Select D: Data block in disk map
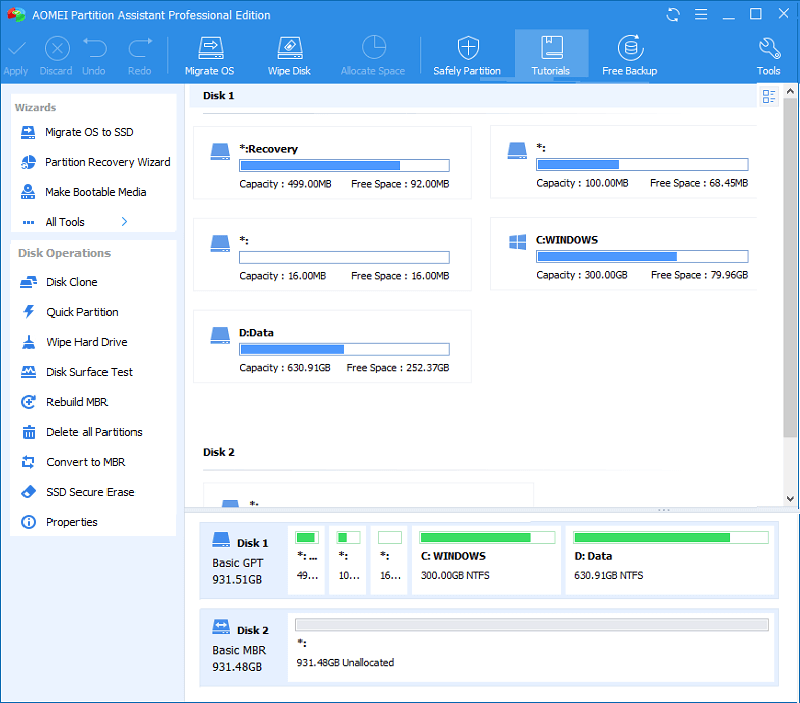The image size is (800, 703). (x=670, y=561)
